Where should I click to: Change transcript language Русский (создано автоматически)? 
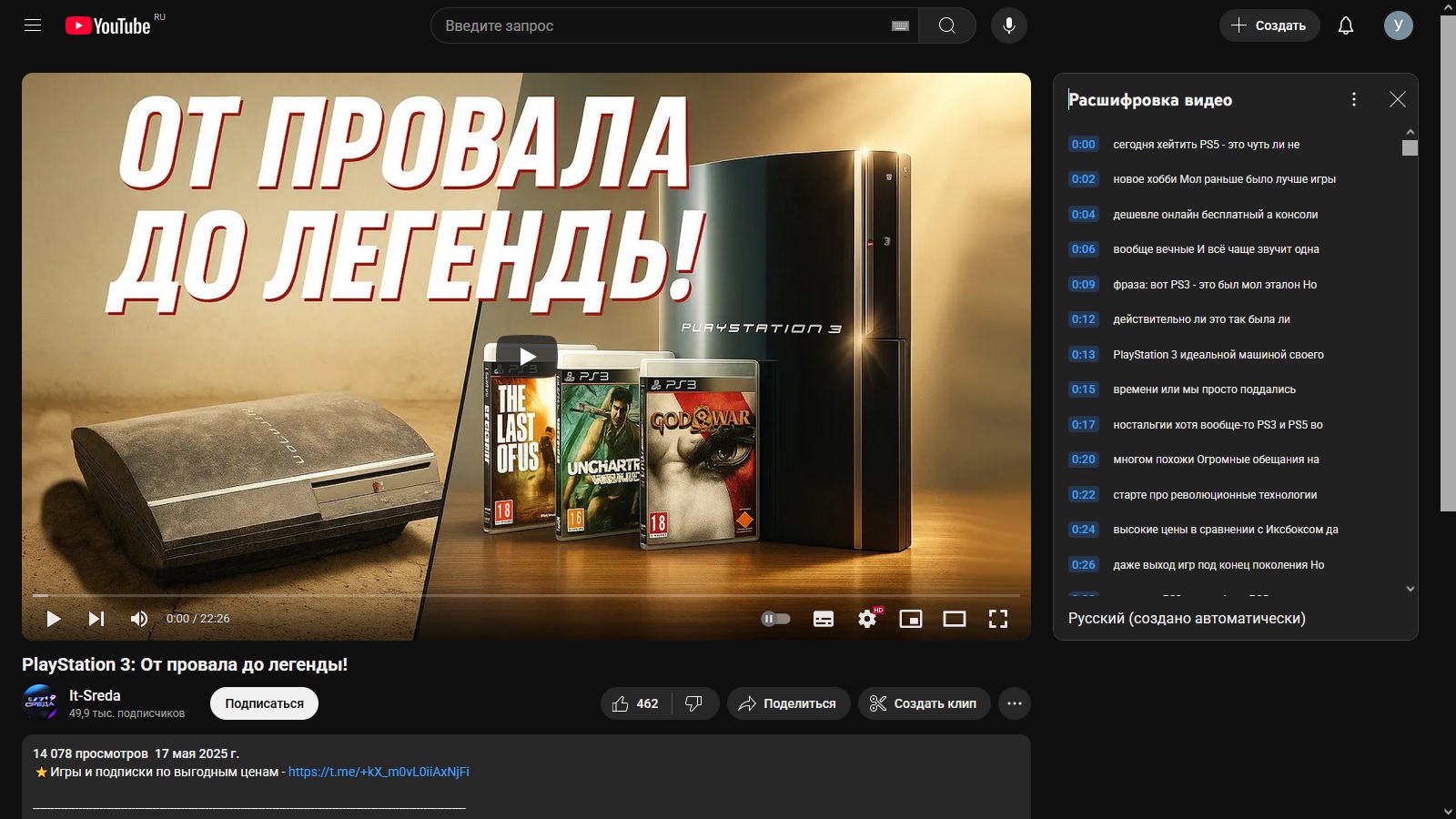(x=1187, y=619)
